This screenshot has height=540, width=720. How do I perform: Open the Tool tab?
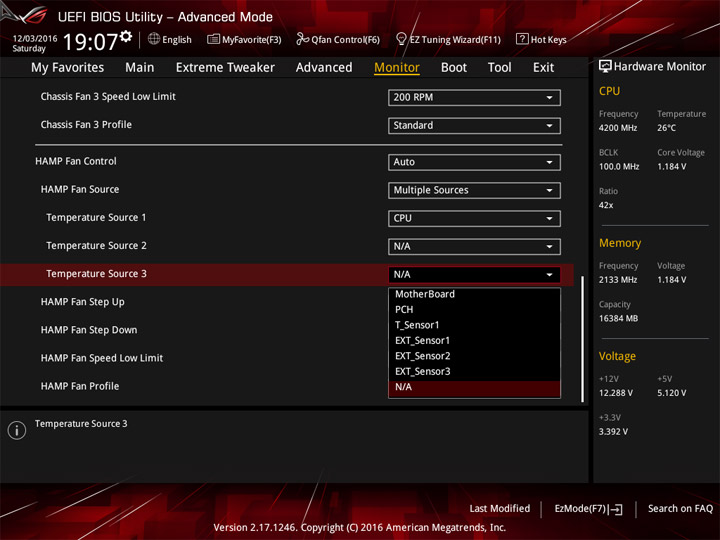pyautogui.click(x=499, y=68)
